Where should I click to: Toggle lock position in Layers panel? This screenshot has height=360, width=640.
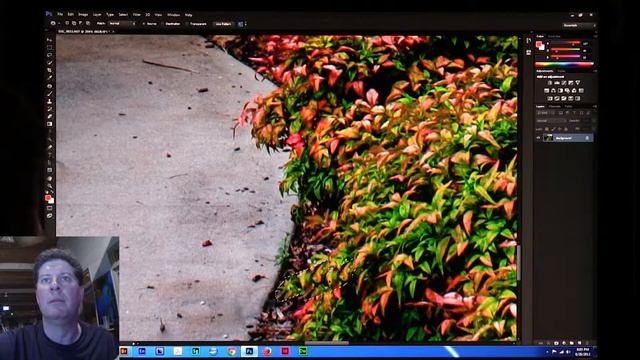tap(560, 129)
